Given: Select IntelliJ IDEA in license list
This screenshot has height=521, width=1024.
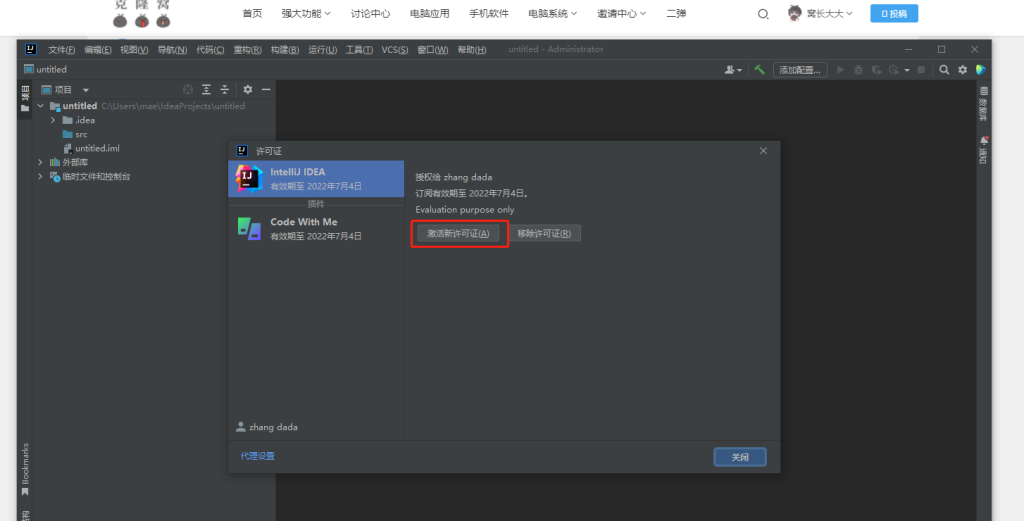Looking at the screenshot, I should 316,178.
